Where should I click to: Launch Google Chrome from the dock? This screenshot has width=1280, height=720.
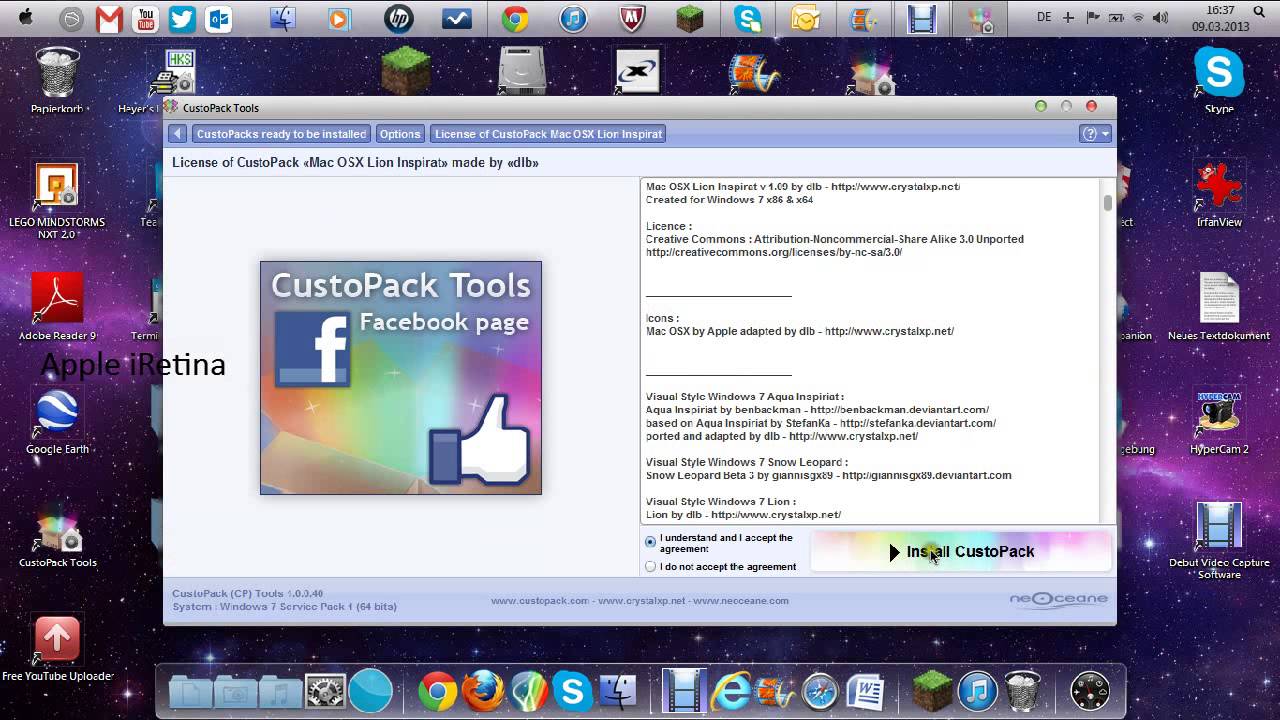[437, 691]
